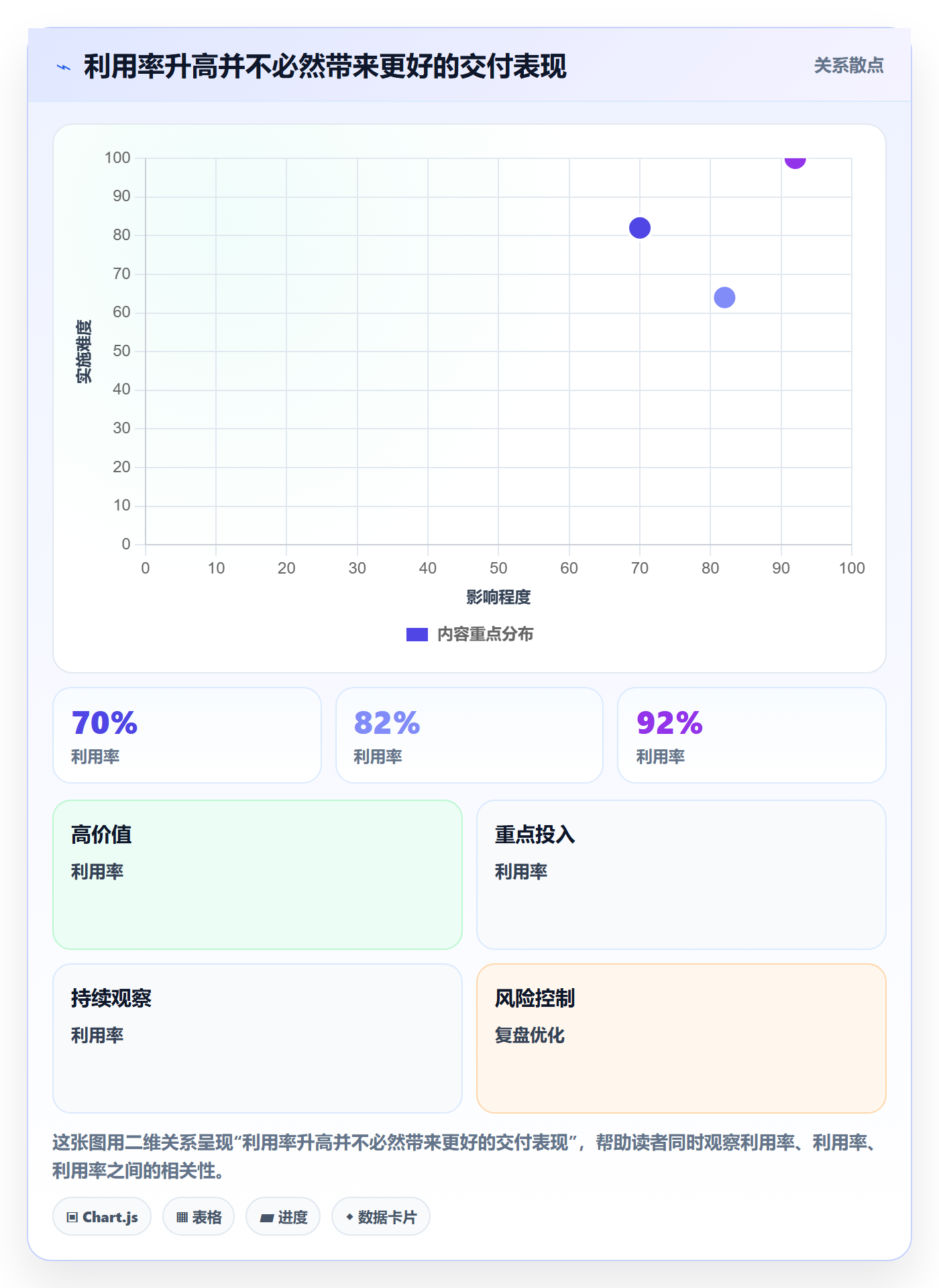
Task: Click the blue legend color box
Action: [417, 635]
